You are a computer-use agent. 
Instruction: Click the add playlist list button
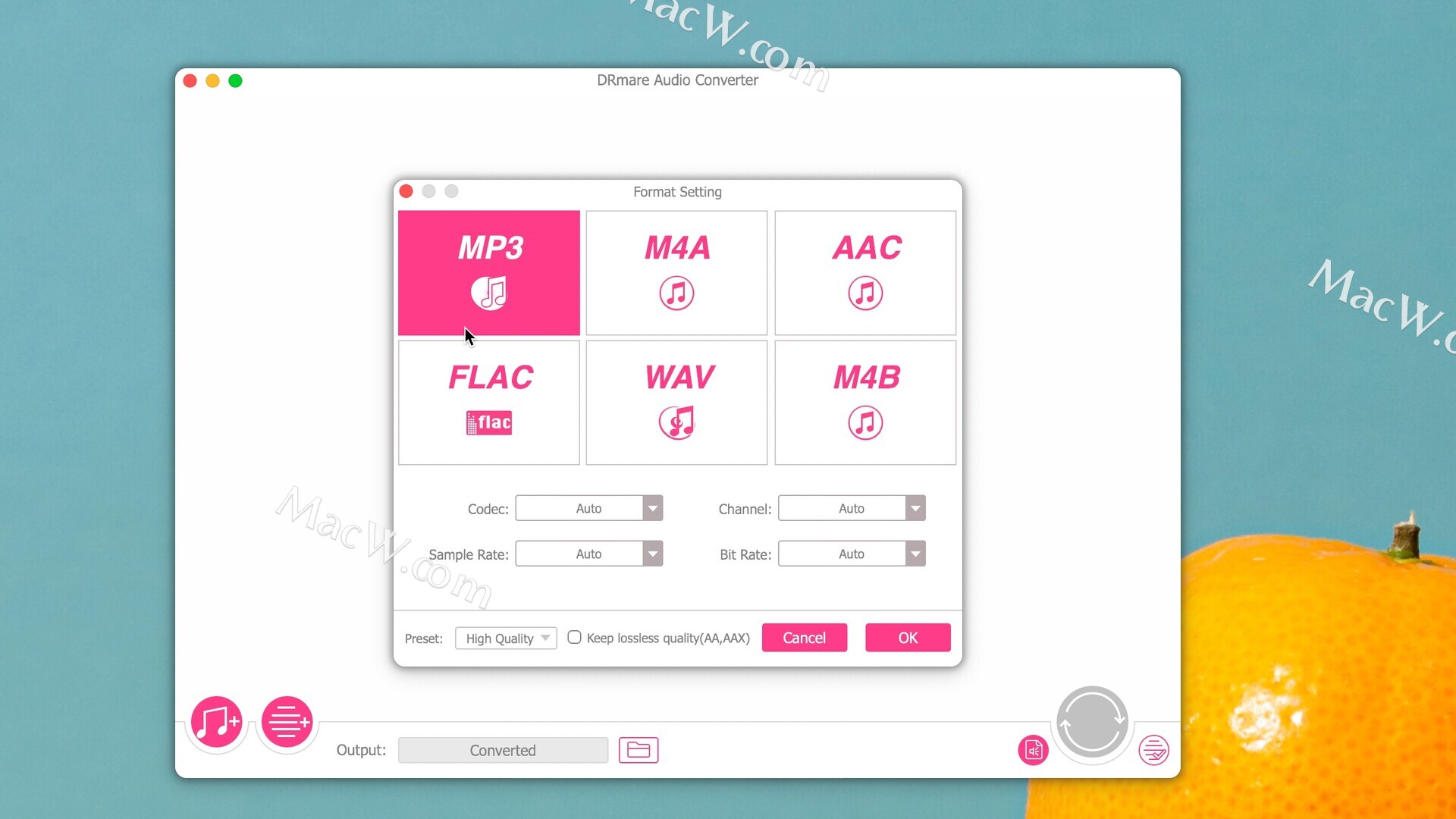click(287, 722)
